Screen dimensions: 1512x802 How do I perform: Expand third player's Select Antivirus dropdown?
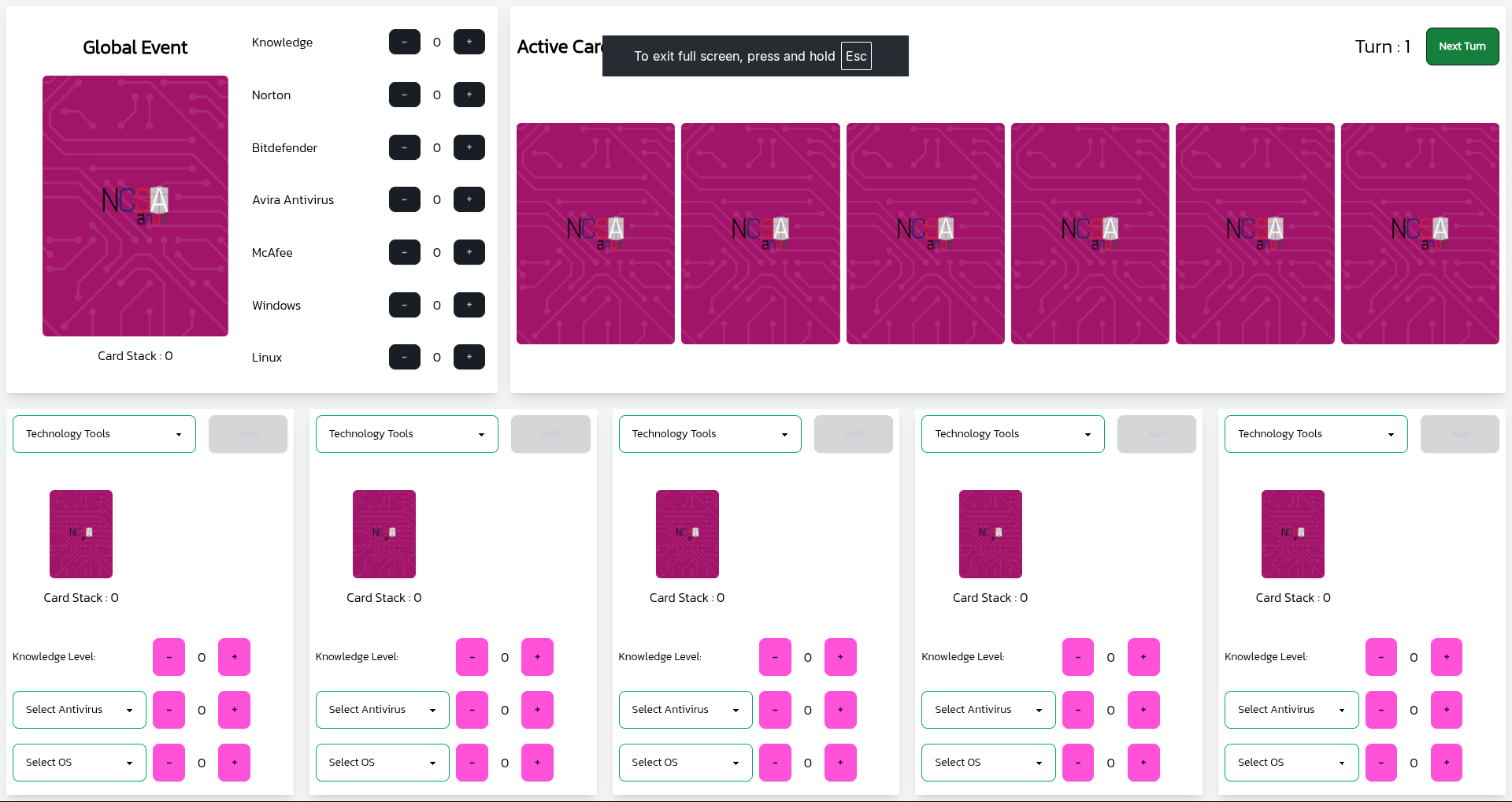(685, 710)
